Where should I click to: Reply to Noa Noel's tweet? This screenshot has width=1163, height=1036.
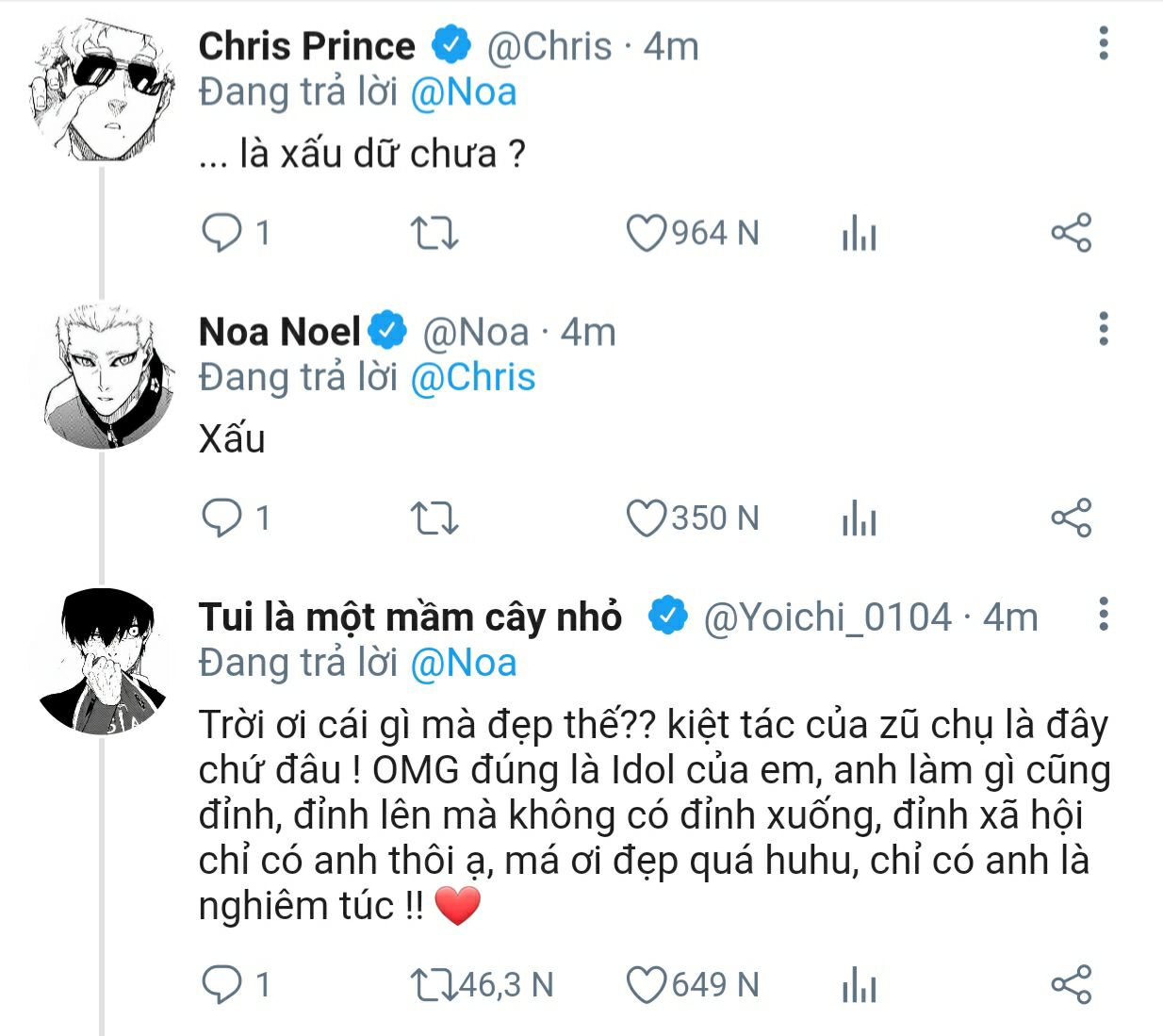point(222,518)
